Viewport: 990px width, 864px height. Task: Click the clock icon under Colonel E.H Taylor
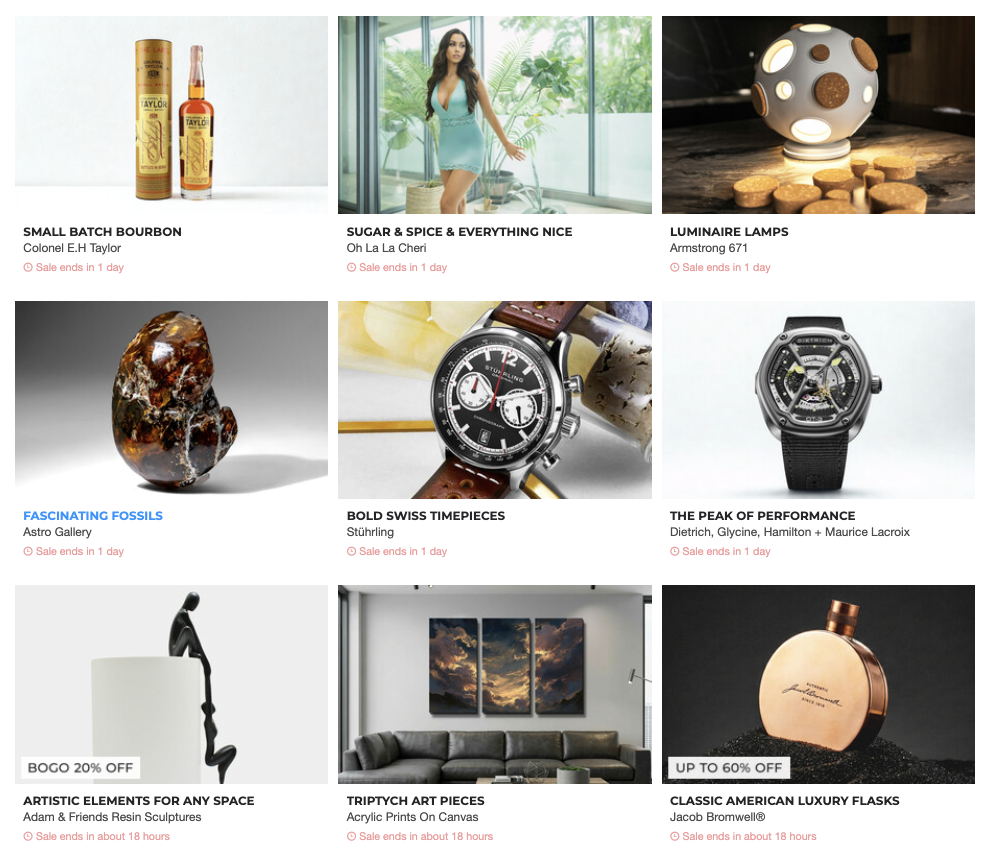pos(28,267)
